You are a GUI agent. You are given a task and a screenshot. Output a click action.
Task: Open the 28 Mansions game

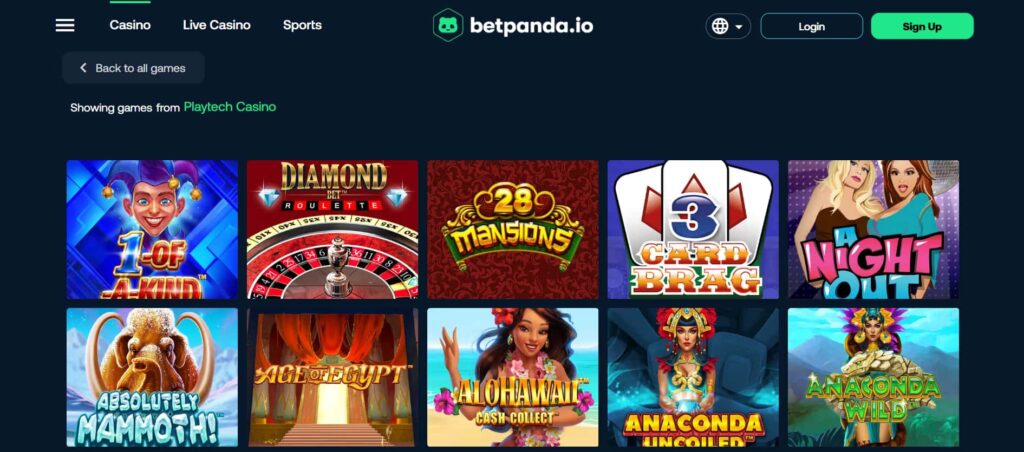click(x=513, y=229)
